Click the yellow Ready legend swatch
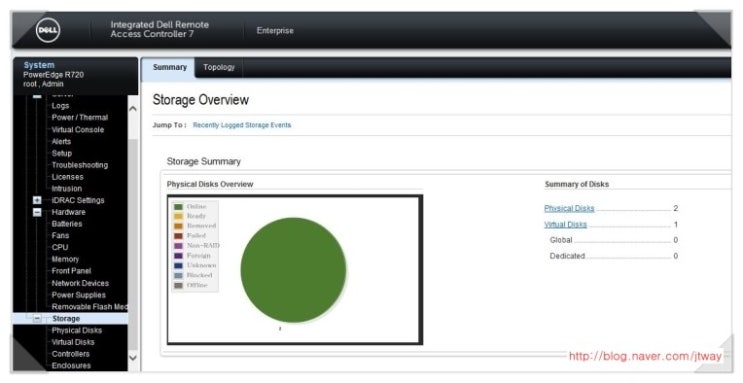 point(178,216)
